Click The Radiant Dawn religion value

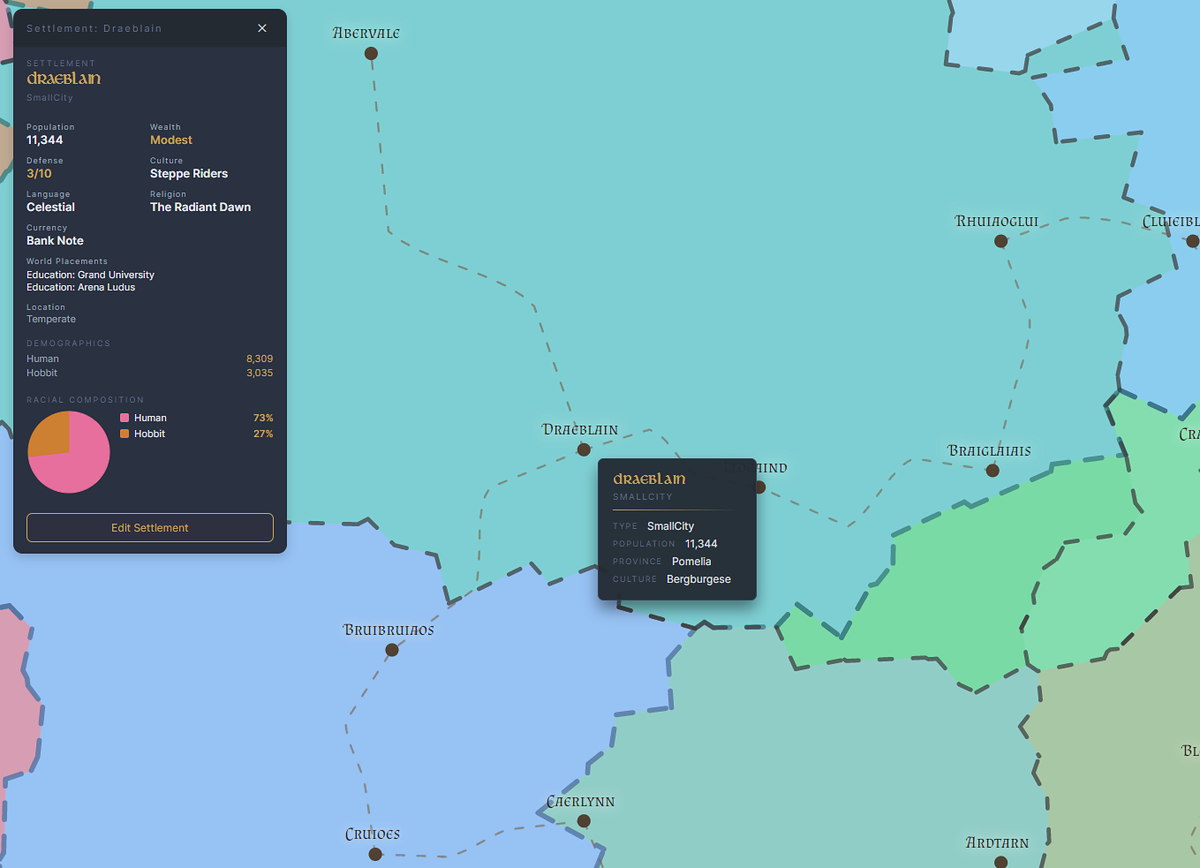pyautogui.click(x=200, y=207)
